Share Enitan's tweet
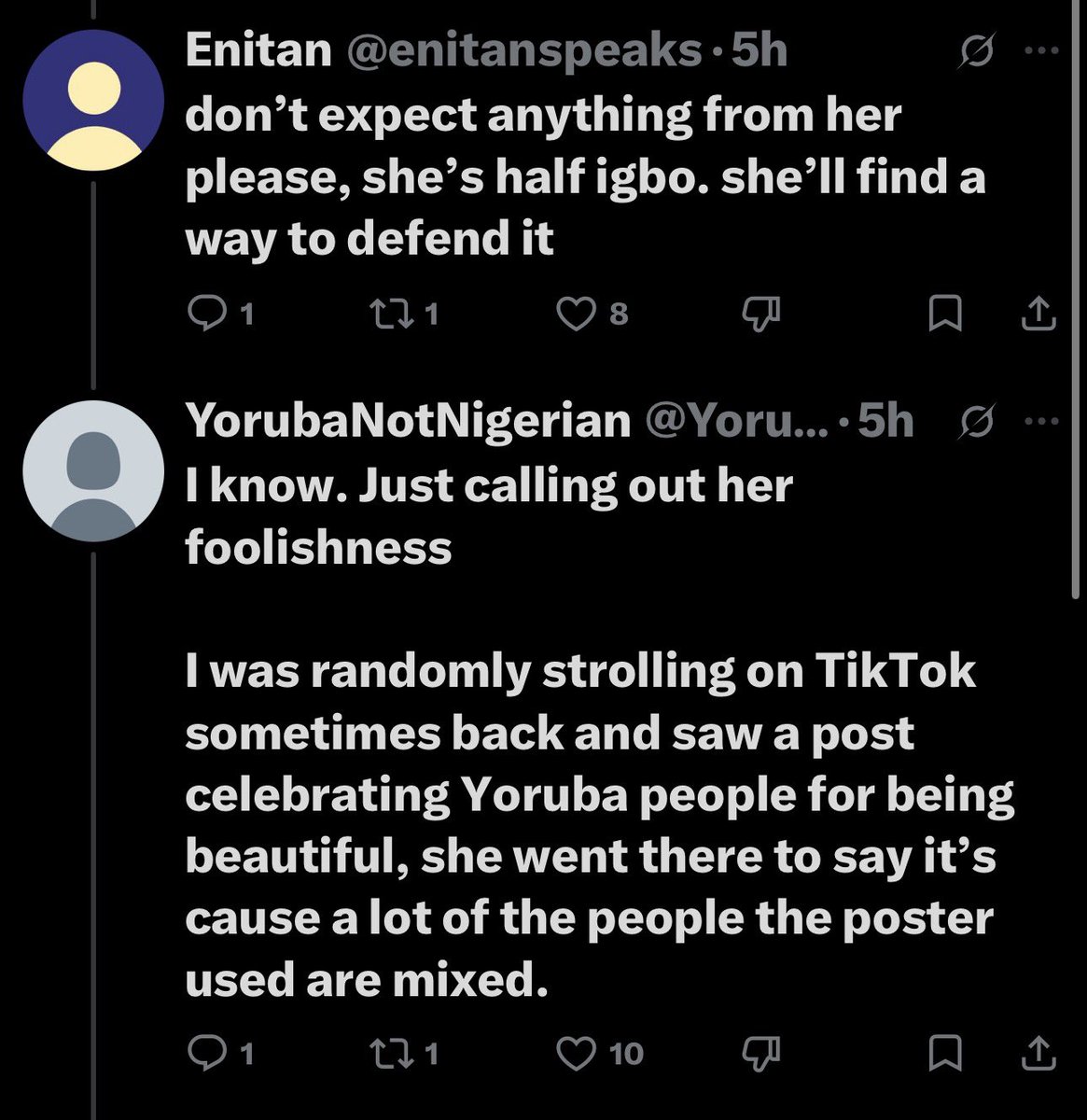1087x1120 pixels. click(x=1038, y=315)
